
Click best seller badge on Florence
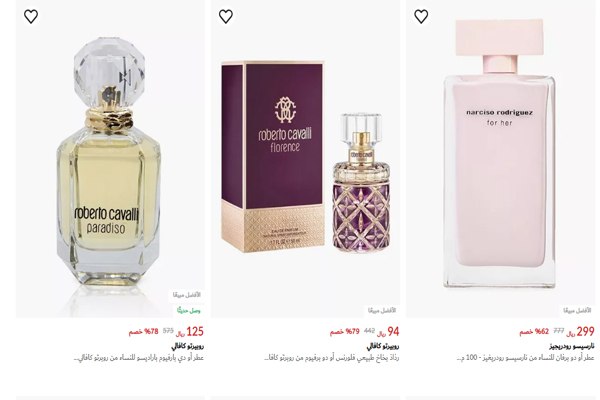click(x=382, y=310)
